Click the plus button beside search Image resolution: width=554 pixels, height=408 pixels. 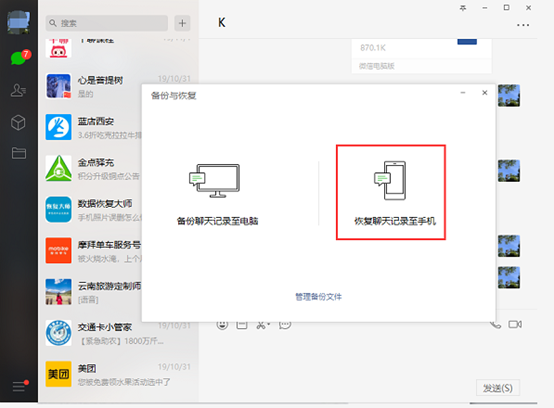tap(182, 23)
